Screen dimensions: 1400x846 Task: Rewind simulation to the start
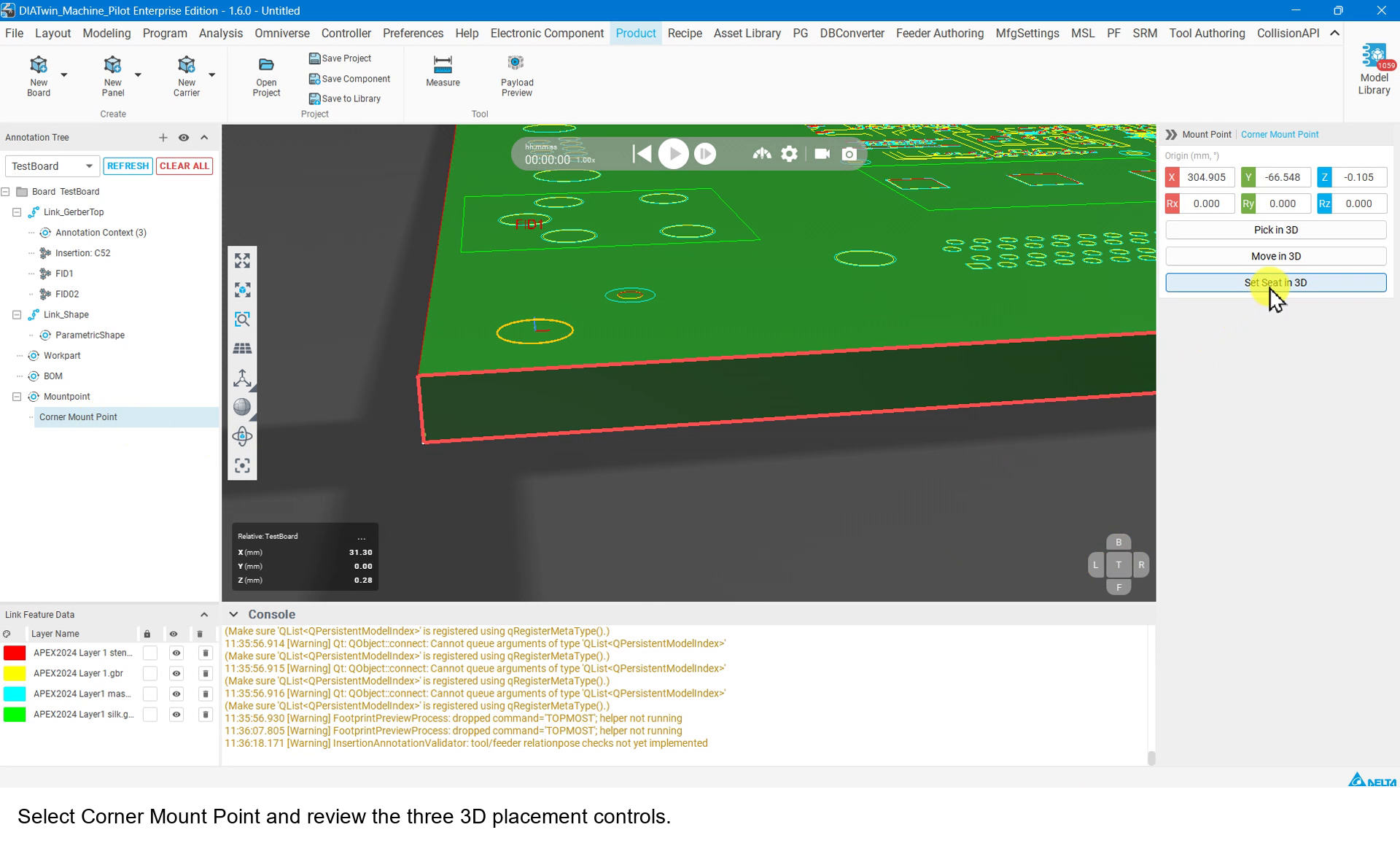tap(642, 154)
